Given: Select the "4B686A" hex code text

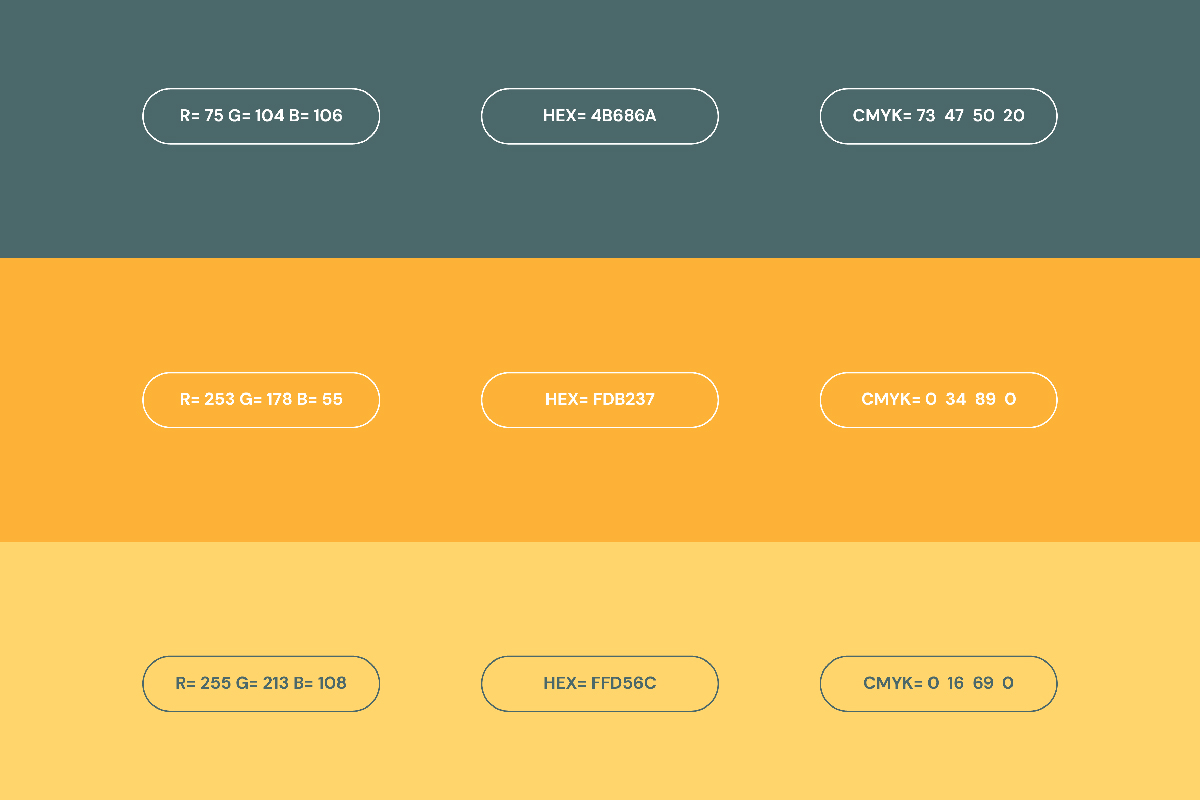Looking at the screenshot, I should coord(623,116).
